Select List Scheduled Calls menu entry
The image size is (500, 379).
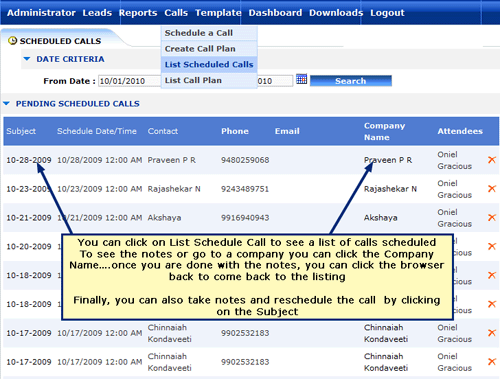click(x=209, y=64)
